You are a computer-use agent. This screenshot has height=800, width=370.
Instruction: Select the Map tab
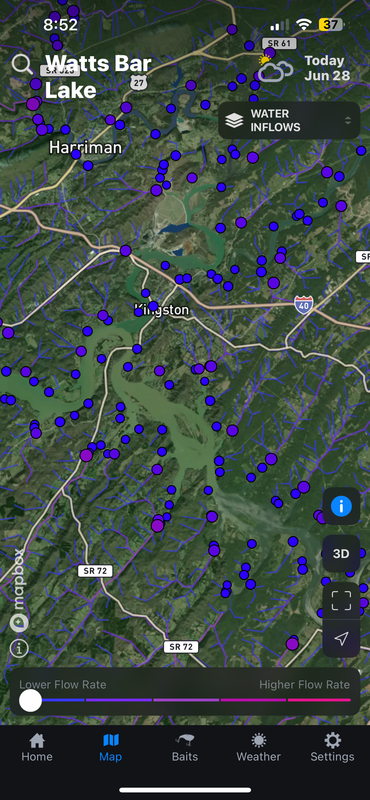[x=111, y=747]
